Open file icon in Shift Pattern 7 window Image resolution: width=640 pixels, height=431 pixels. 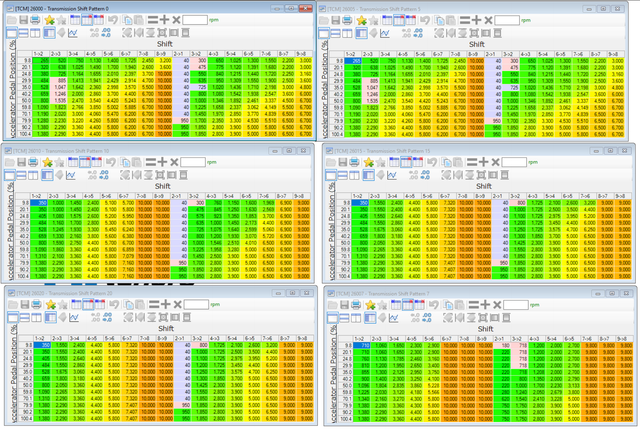pos(332,304)
